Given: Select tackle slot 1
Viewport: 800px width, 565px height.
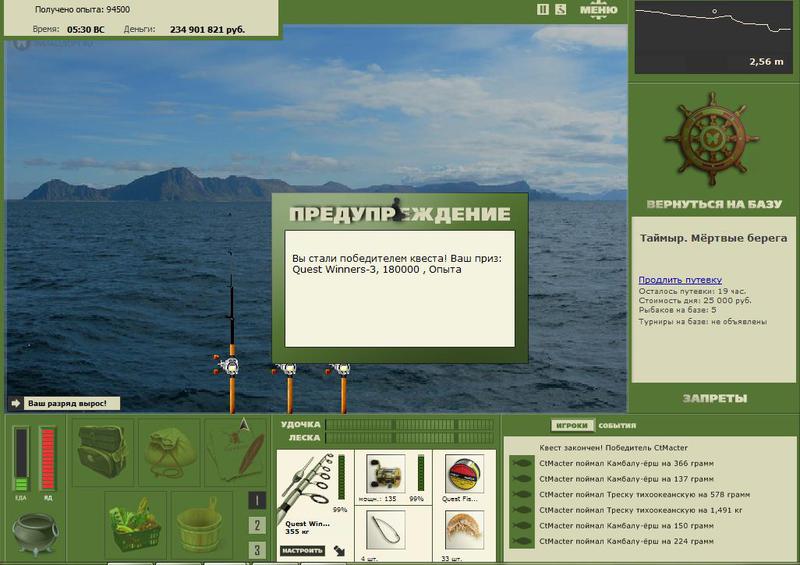Looking at the screenshot, I should tap(257, 500).
